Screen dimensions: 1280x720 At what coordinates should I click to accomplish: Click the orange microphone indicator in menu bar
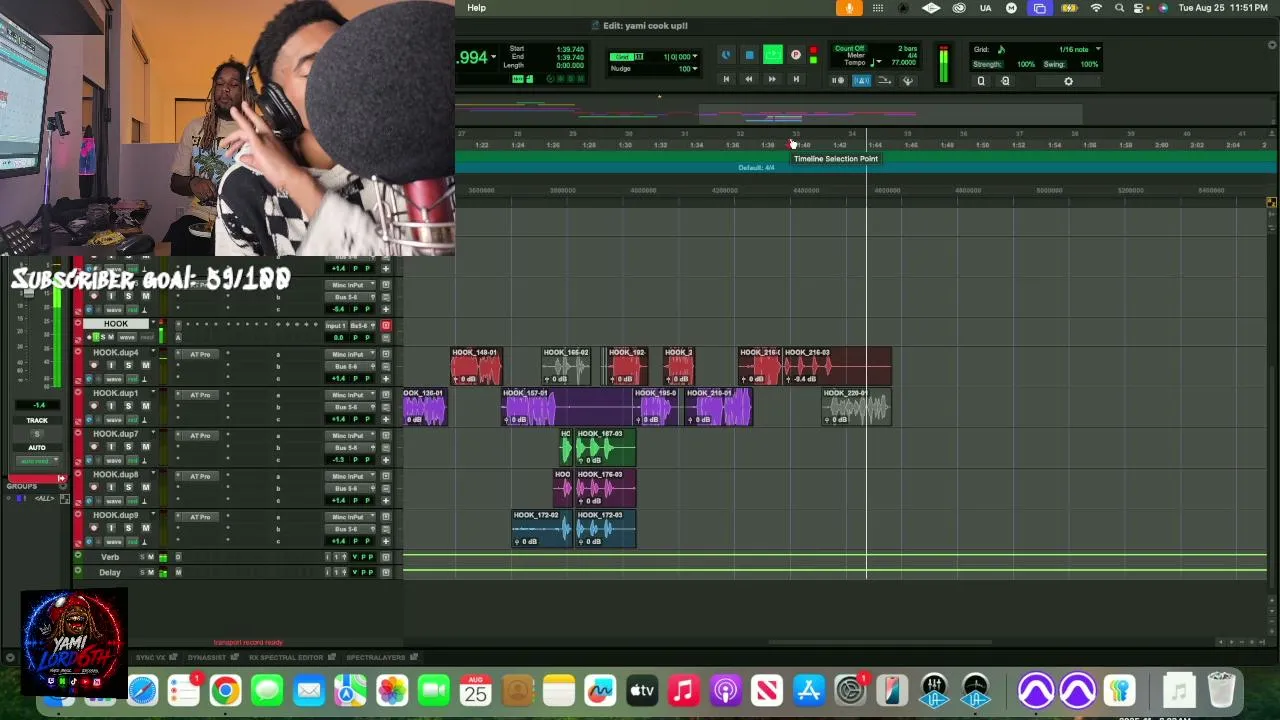coord(849,8)
